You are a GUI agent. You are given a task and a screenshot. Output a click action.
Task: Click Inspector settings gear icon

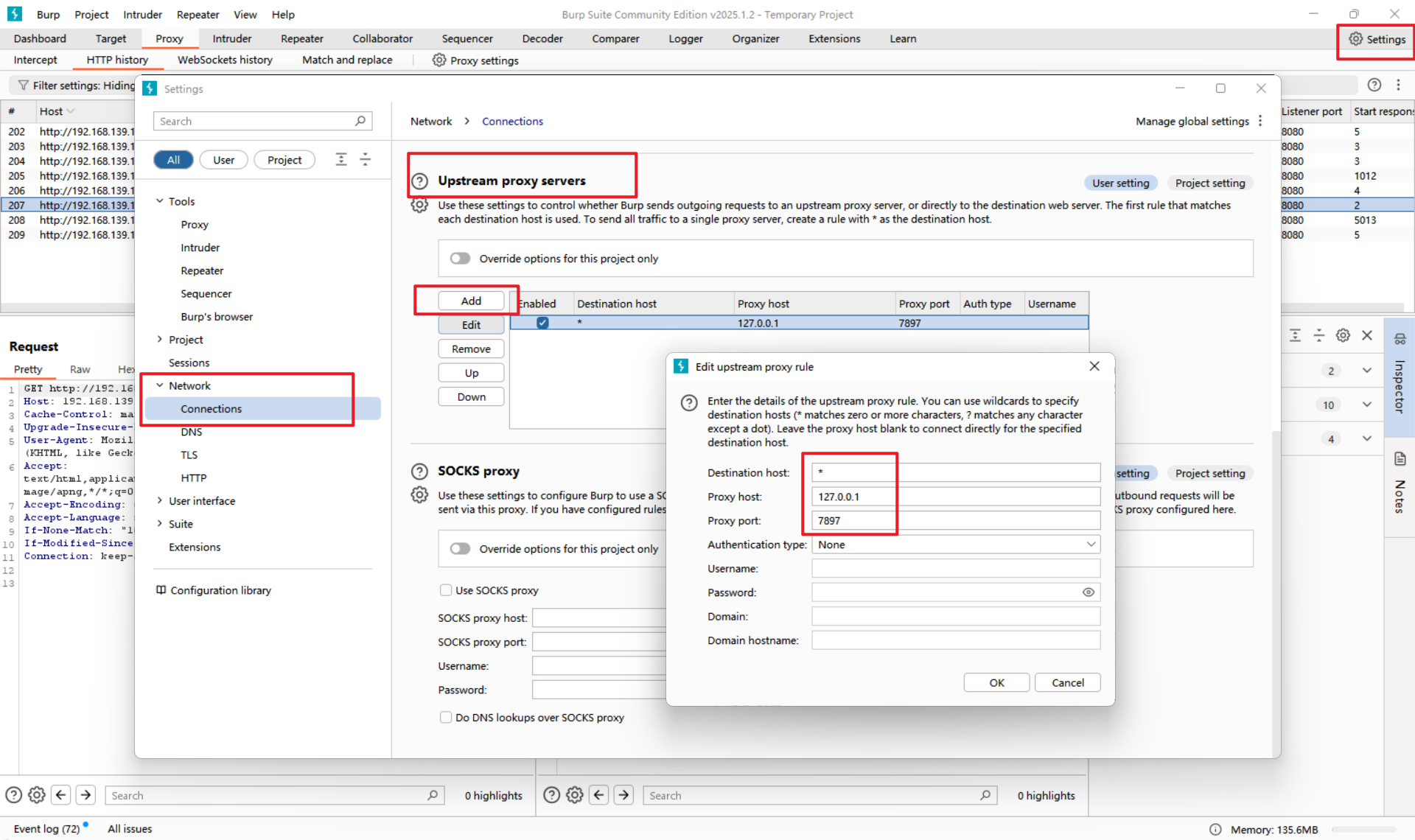[x=1343, y=335]
